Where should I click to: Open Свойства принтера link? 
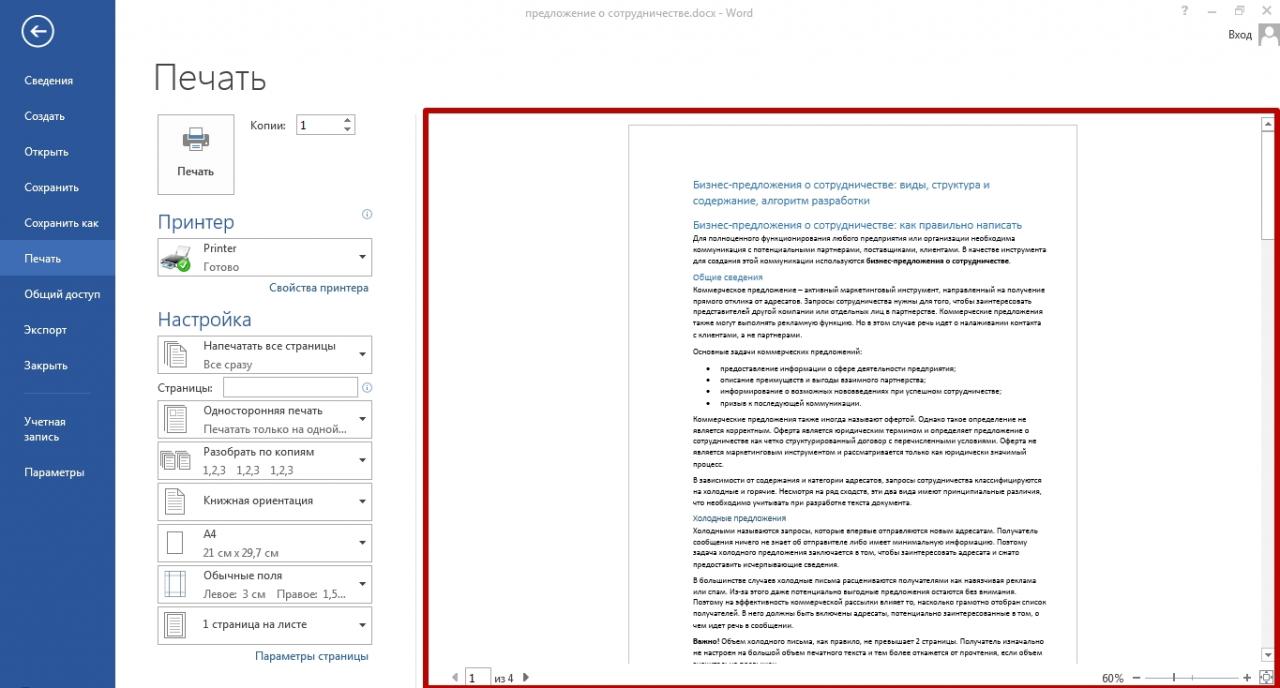click(318, 288)
